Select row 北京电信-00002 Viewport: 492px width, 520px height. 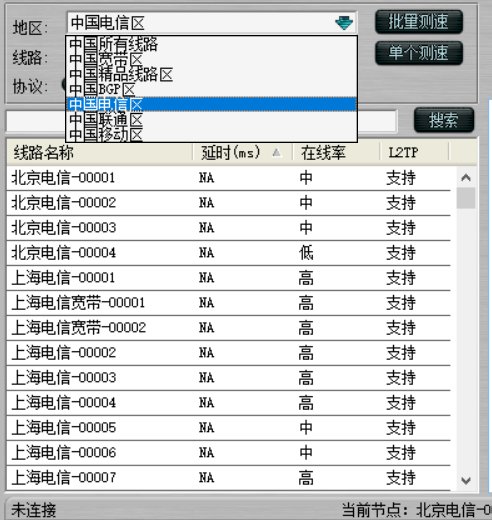point(228,203)
